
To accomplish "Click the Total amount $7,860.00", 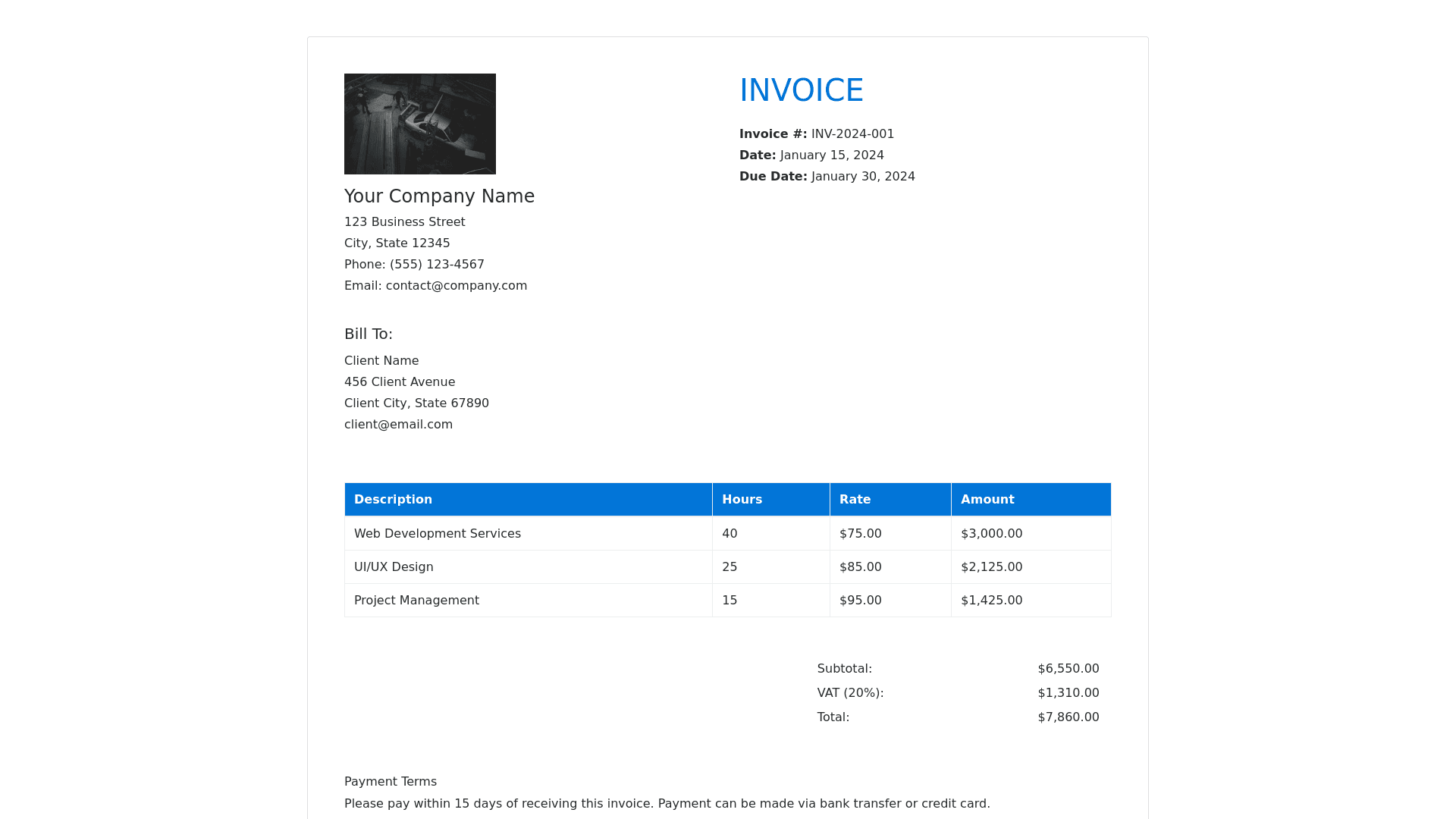I will point(1068,717).
